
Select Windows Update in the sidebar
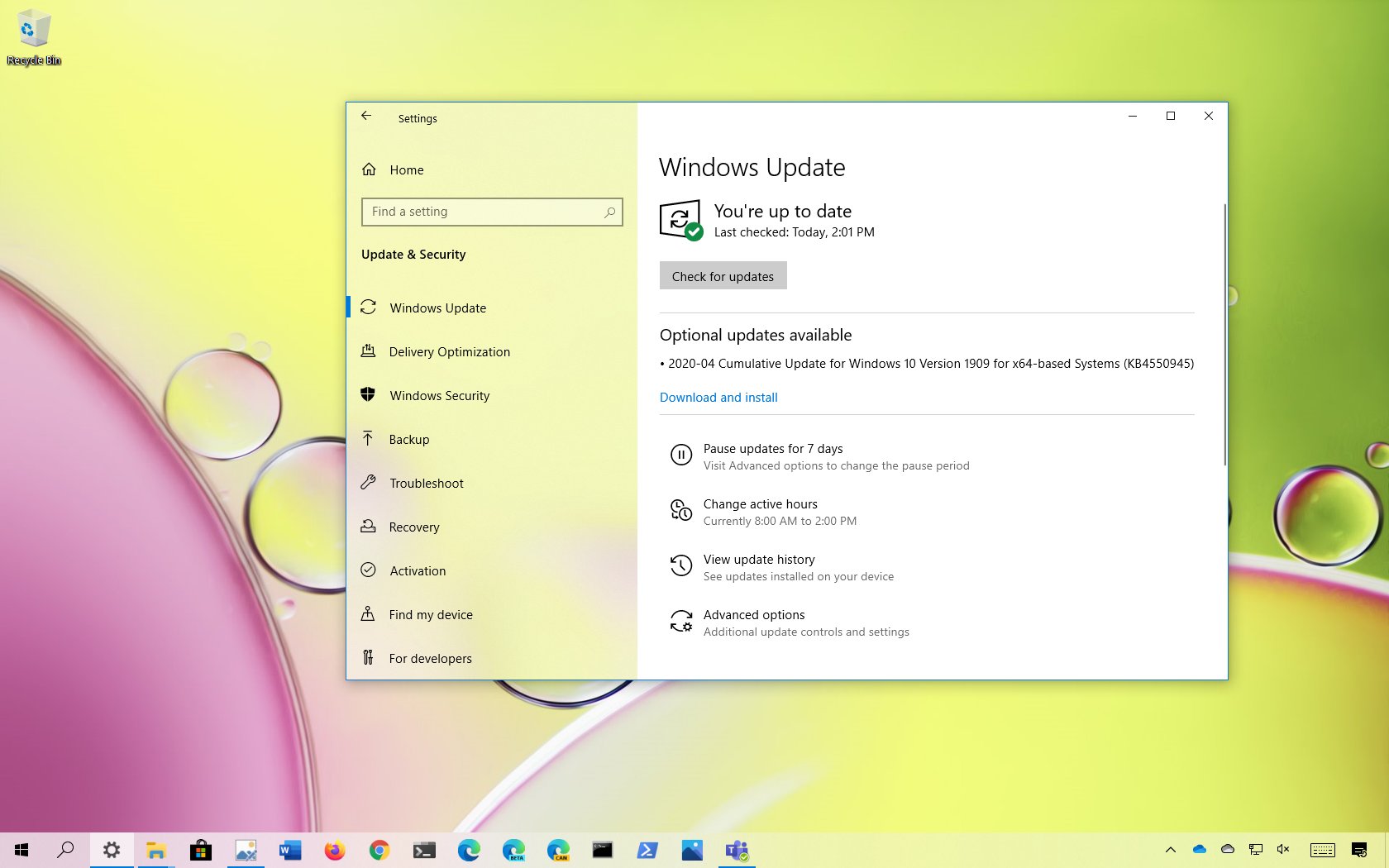coord(437,308)
